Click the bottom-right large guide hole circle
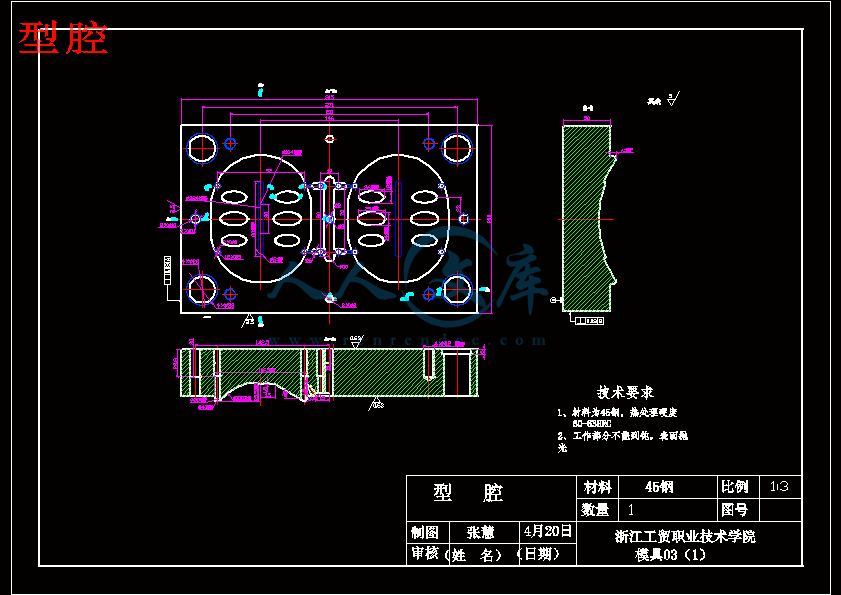 point(457,290)
